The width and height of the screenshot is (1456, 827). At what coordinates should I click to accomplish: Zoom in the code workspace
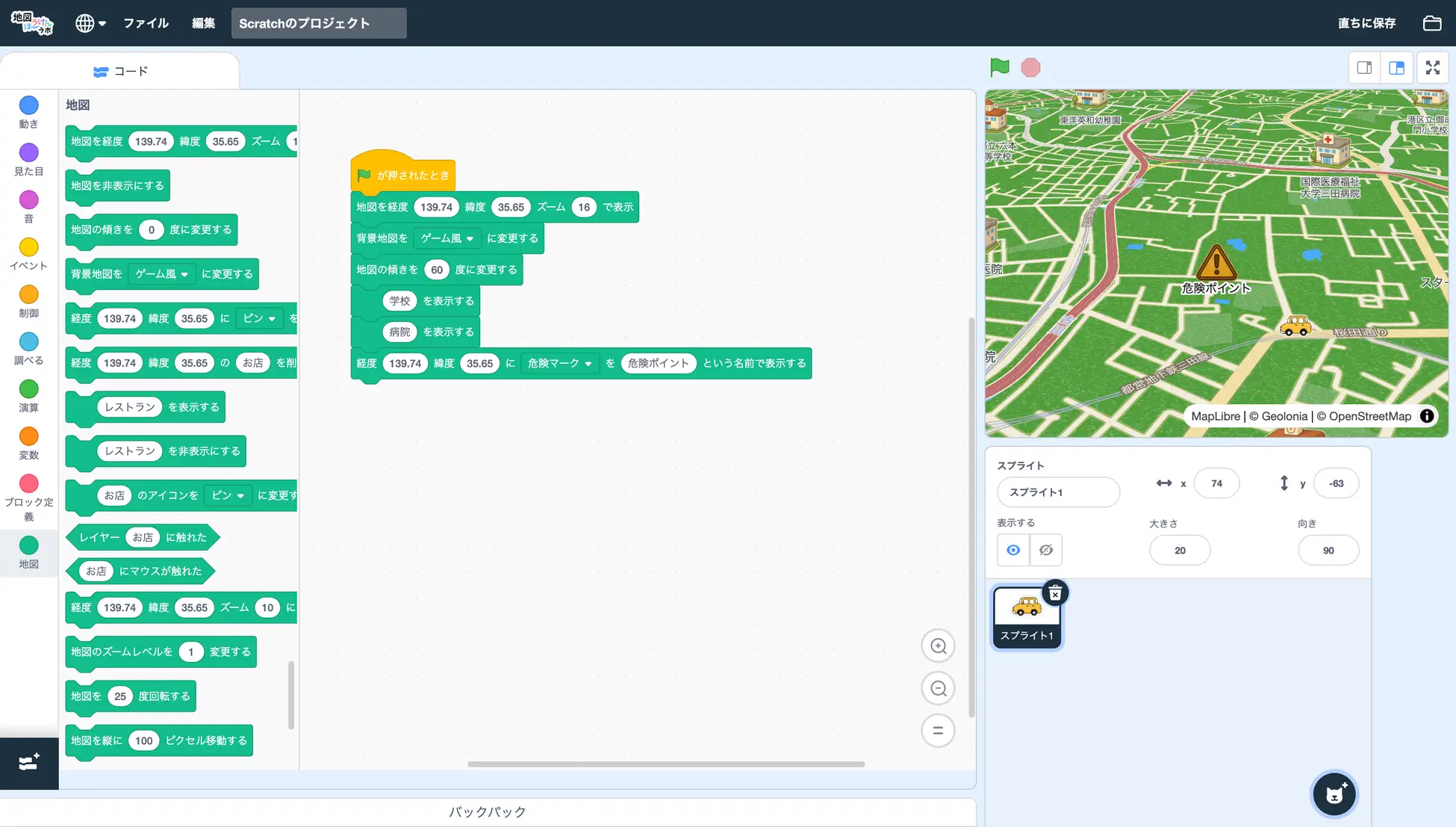[938, 646]
